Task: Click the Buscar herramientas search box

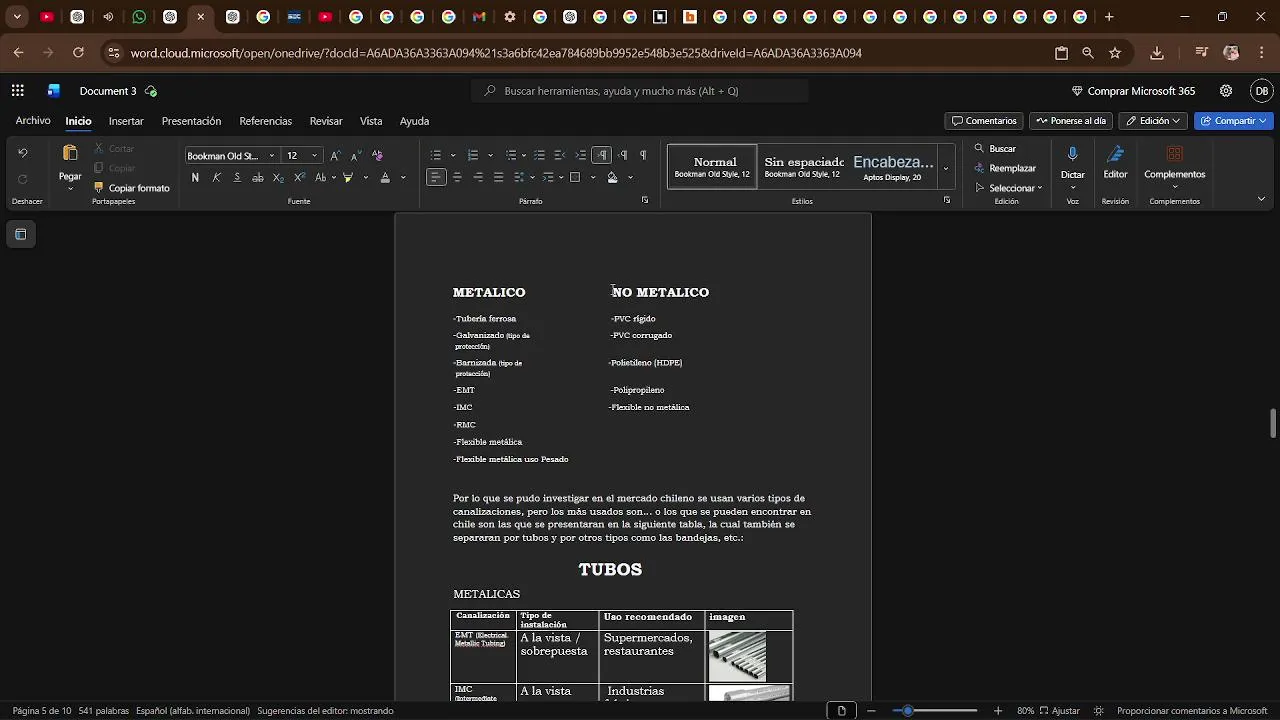Action: click(x=640, y=91)
